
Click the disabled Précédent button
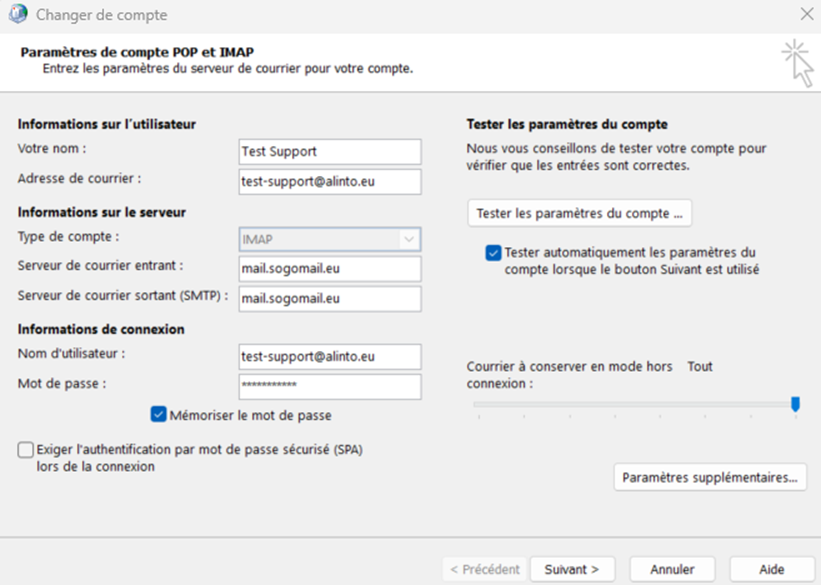(484, 569)
